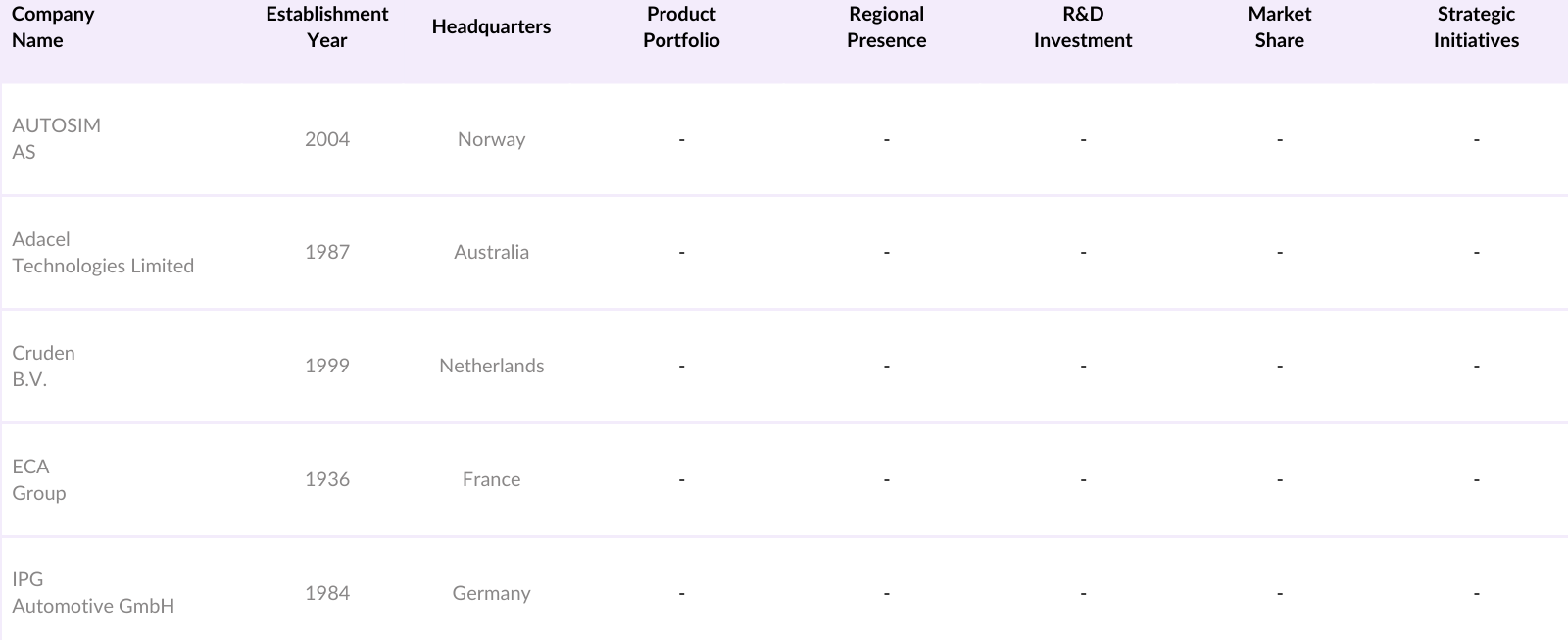Select the Cruden B.V. company name
The image size is (1568, 640).
coord(43,366)
